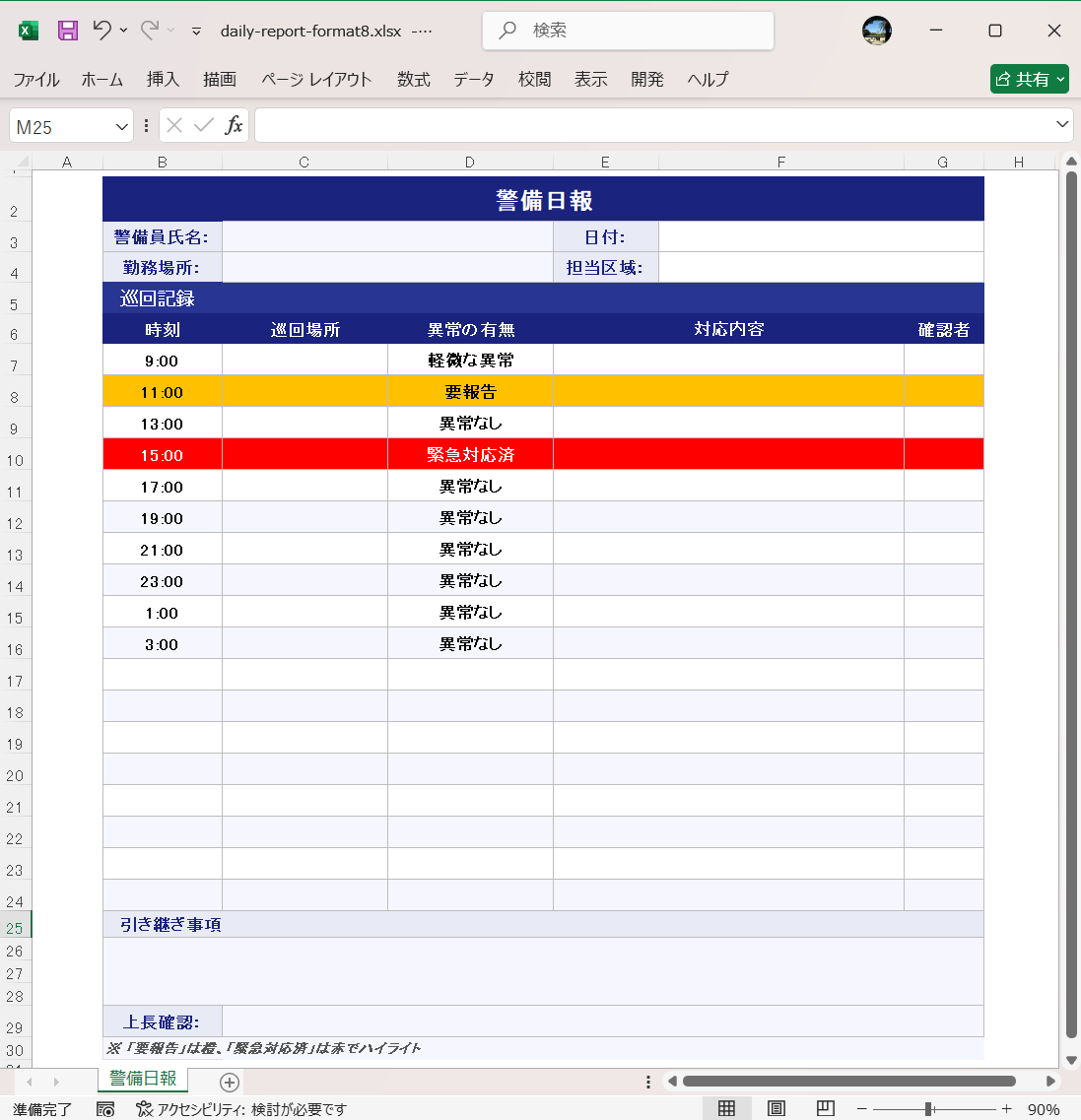Click into the formula bar input
This screenshot has width=1081, height=1120.
click(653, 126)
